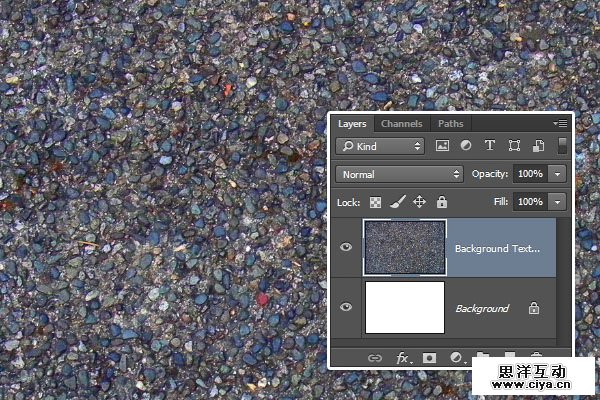The width and height of the screenshot is (600, 400).
Task: Click the smart object filter icon
Action: (538, 146)
